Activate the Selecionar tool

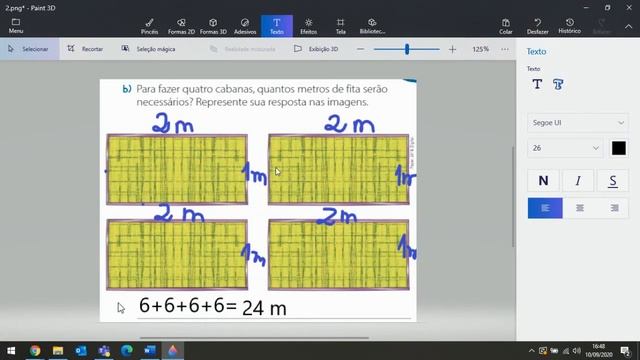coord(29,49)
